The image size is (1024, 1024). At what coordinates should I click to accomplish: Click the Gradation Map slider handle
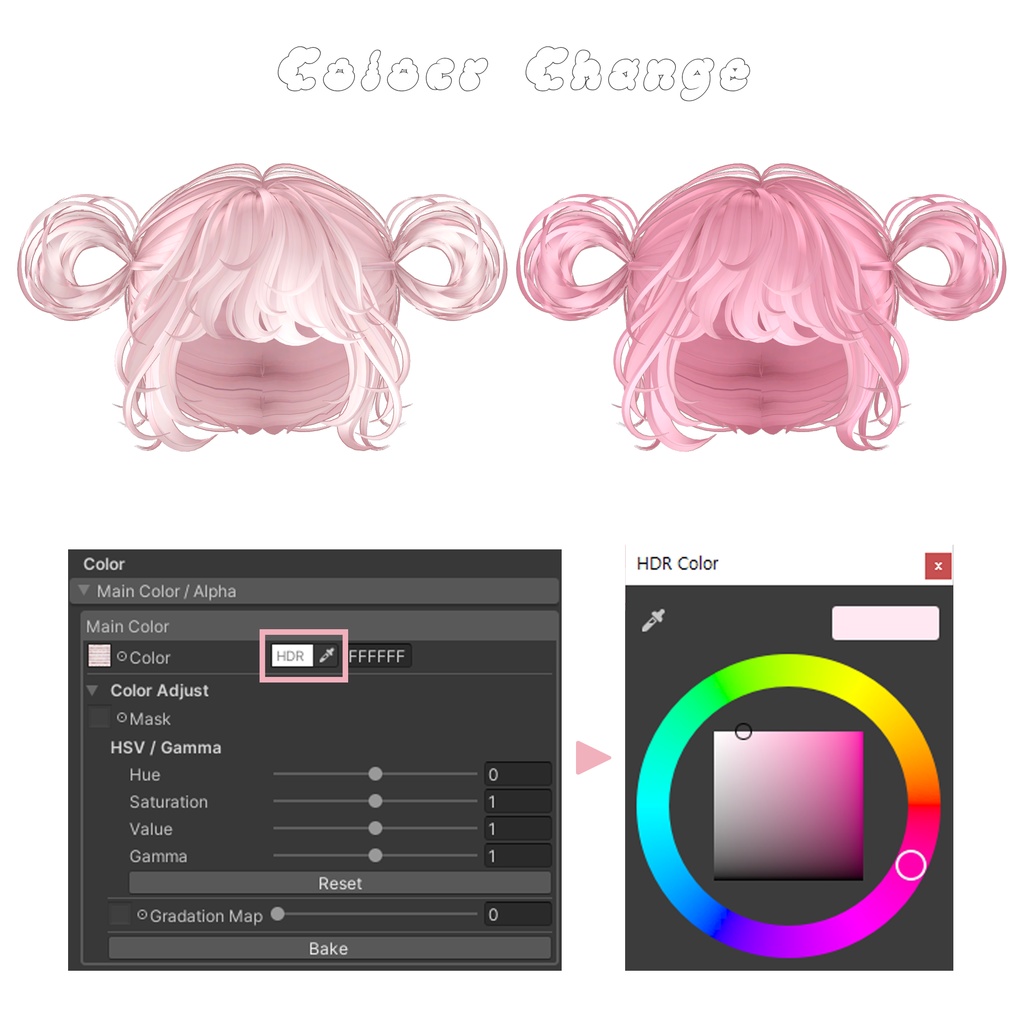click(x=278, y=914)
